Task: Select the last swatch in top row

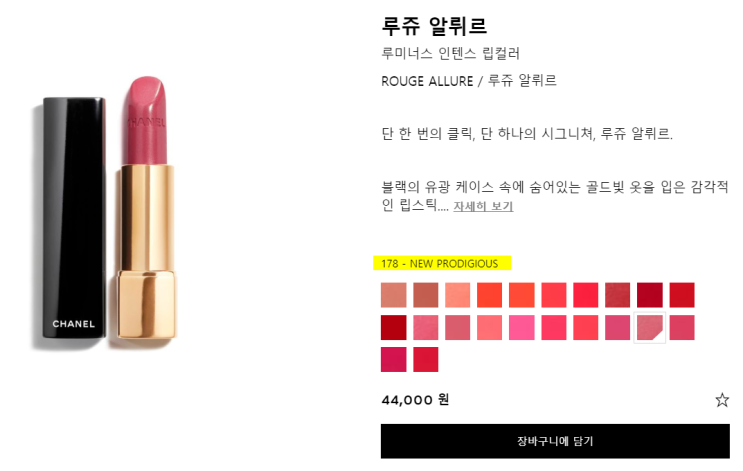Action: tap(682, 295)
